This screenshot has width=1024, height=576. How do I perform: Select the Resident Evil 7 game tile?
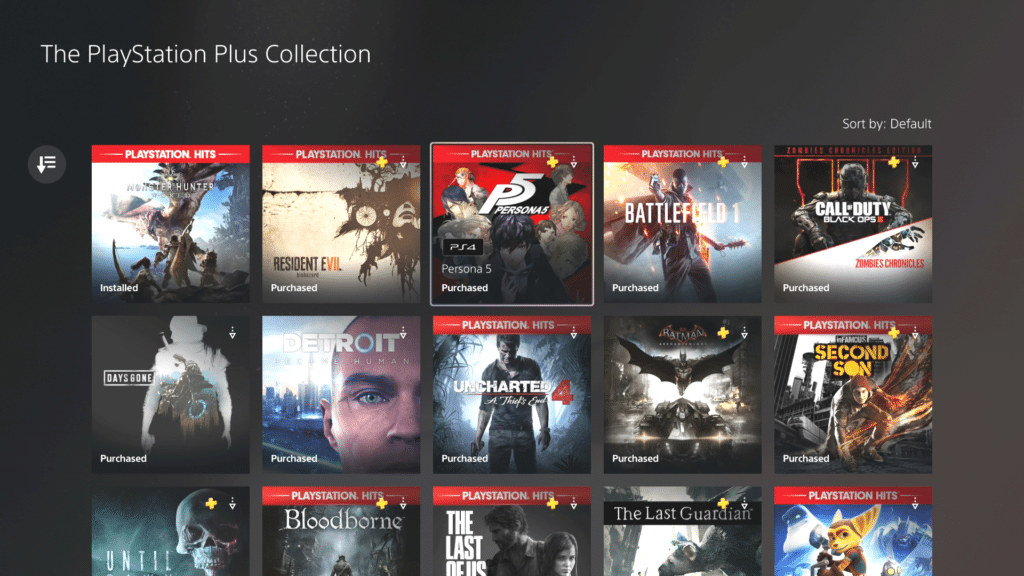coord(341,224)
